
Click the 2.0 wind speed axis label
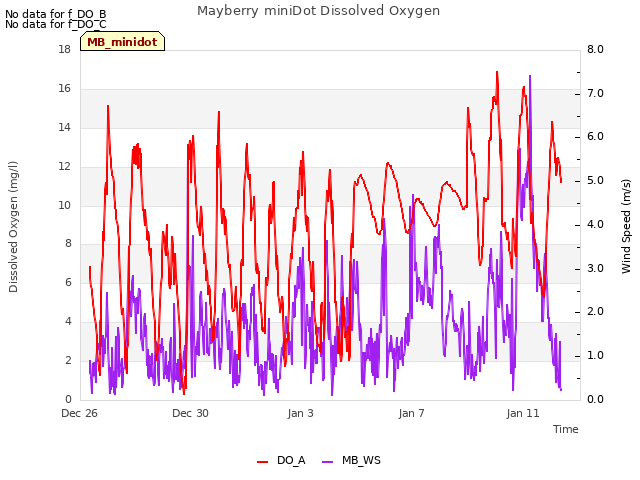(596, 311)
